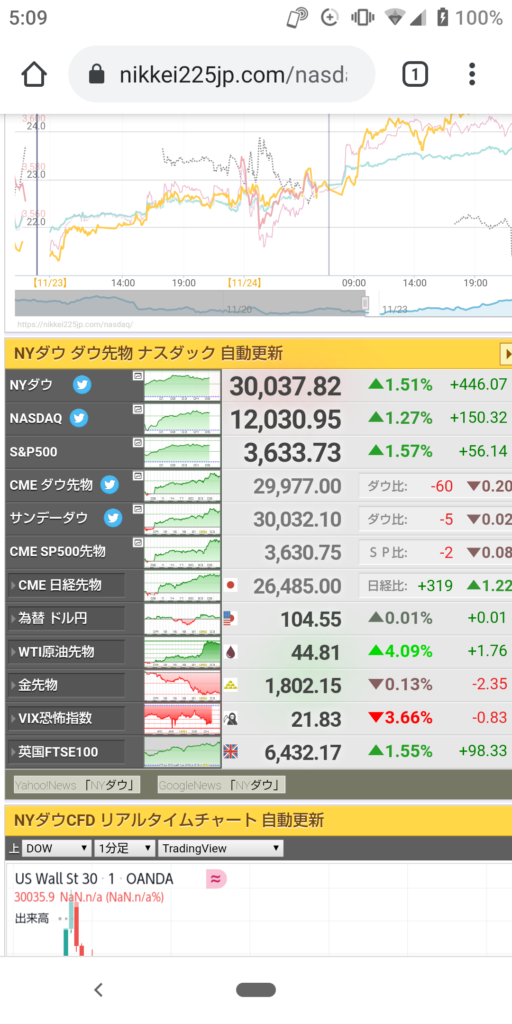The height and width of the screenshot is (1024, 512).
Task: Tap the Twitter icon beside NASDAQ
Action: click(79, 418)
